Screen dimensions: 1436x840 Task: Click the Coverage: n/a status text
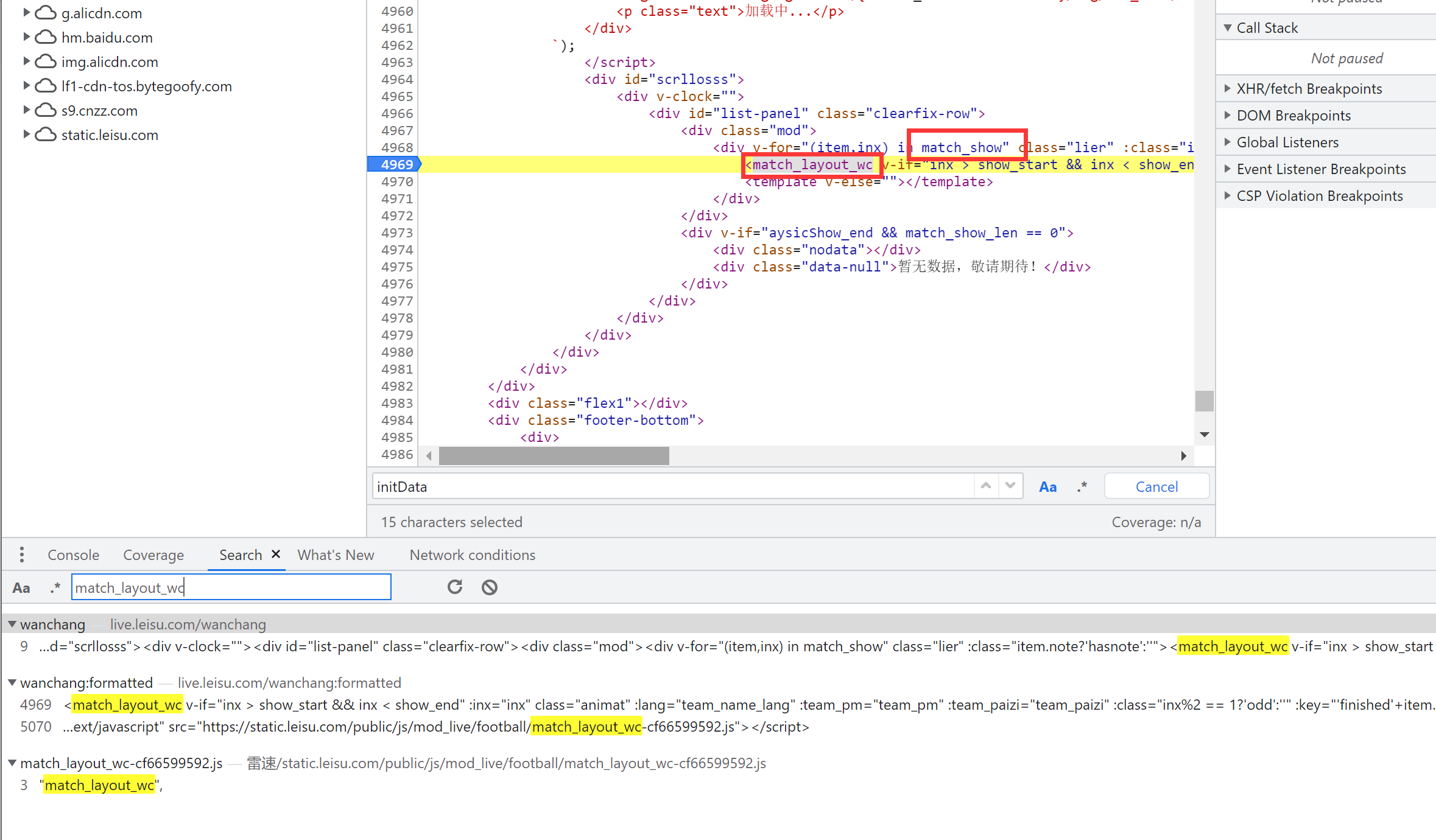1156,522
